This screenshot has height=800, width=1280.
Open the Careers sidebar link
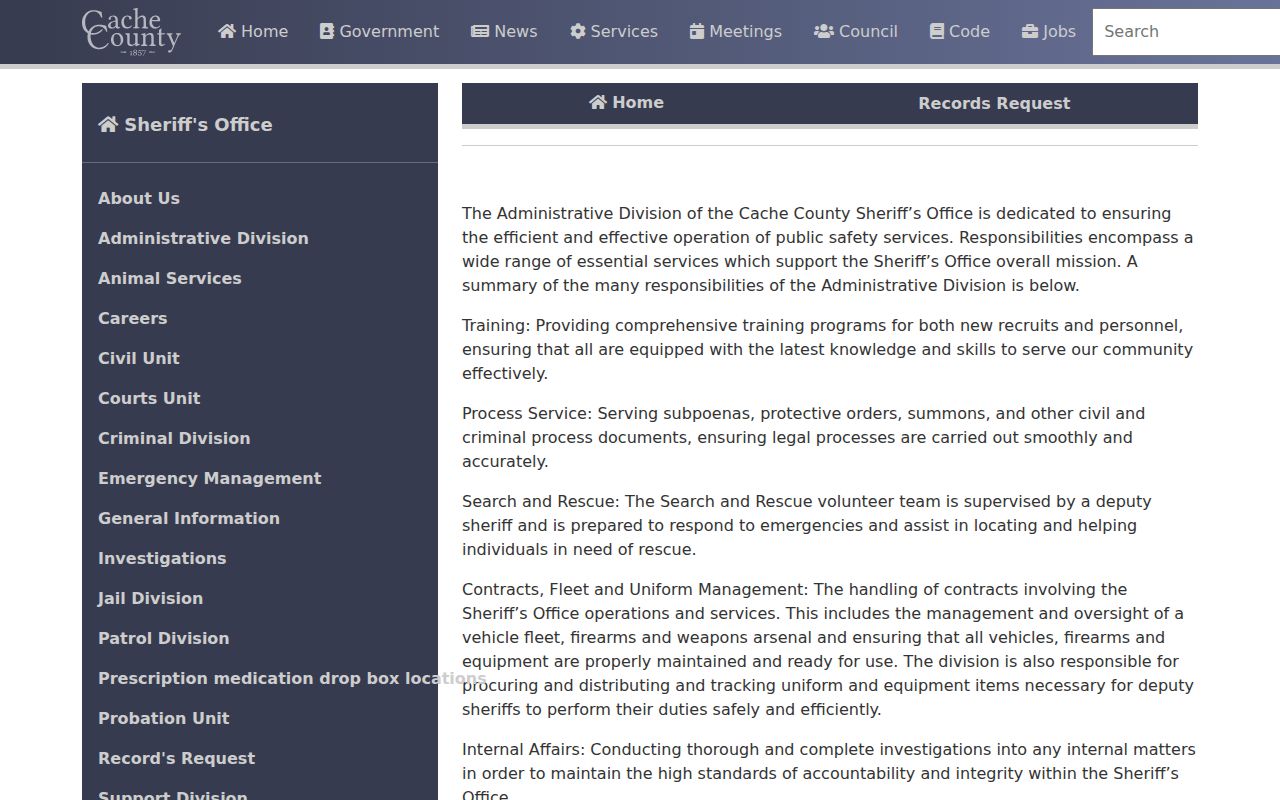[133, 318]
